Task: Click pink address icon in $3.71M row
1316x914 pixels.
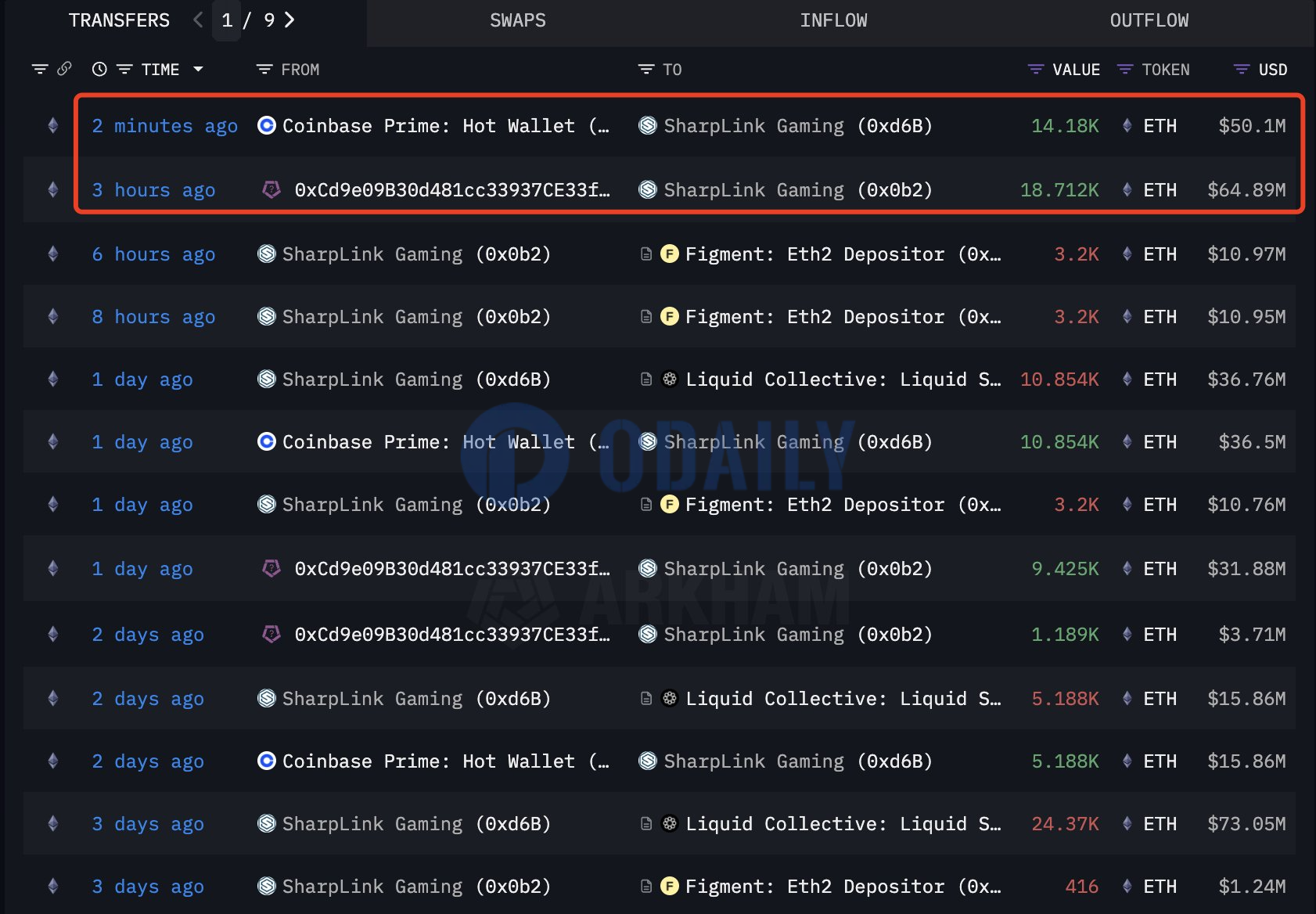Action: point(271,634)
